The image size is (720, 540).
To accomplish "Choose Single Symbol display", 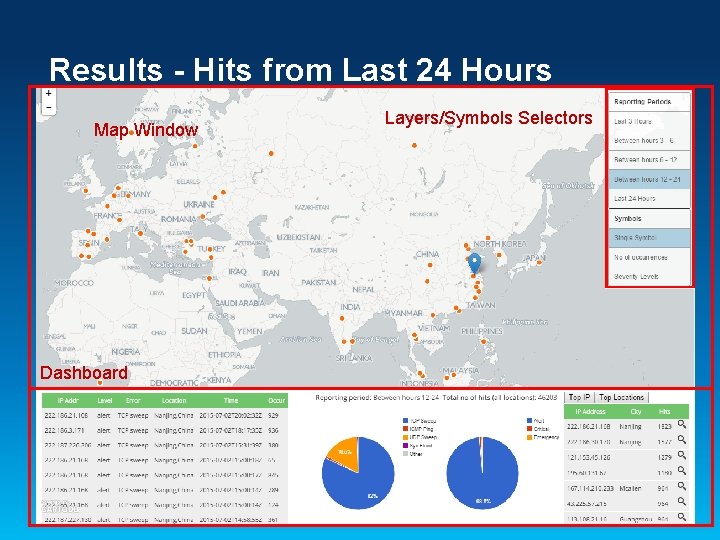I will [x=649, y=238].
